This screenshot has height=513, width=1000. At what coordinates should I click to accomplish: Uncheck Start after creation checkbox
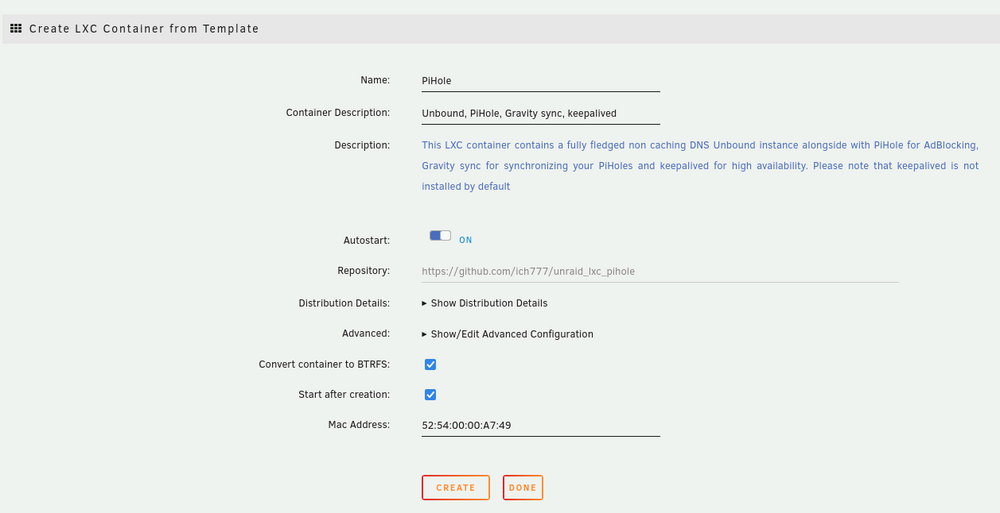pos(430,395)
